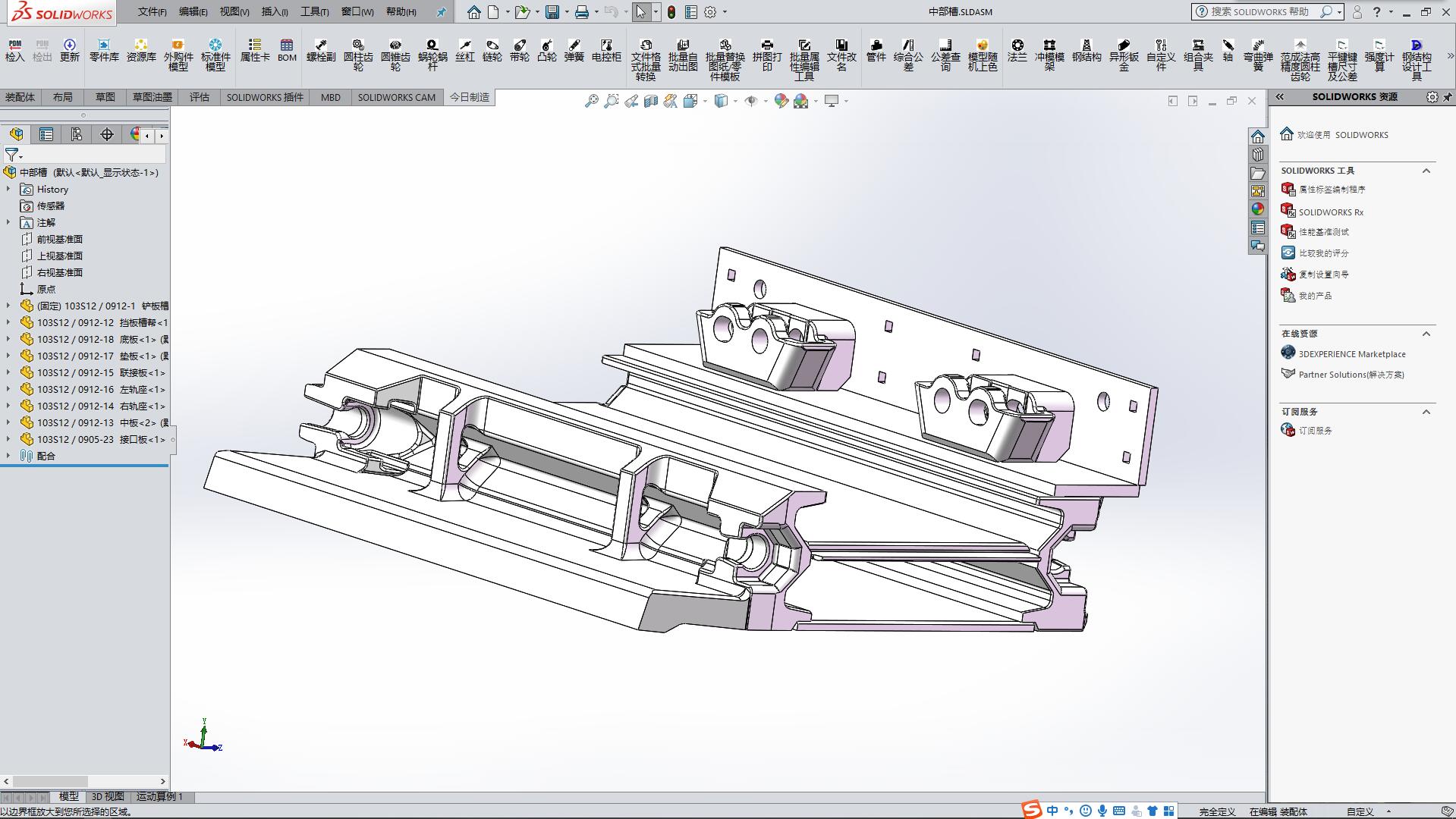
Task: Select the 前视基准面 front plane
Action: pyautogui.click(x=60, y=239)
